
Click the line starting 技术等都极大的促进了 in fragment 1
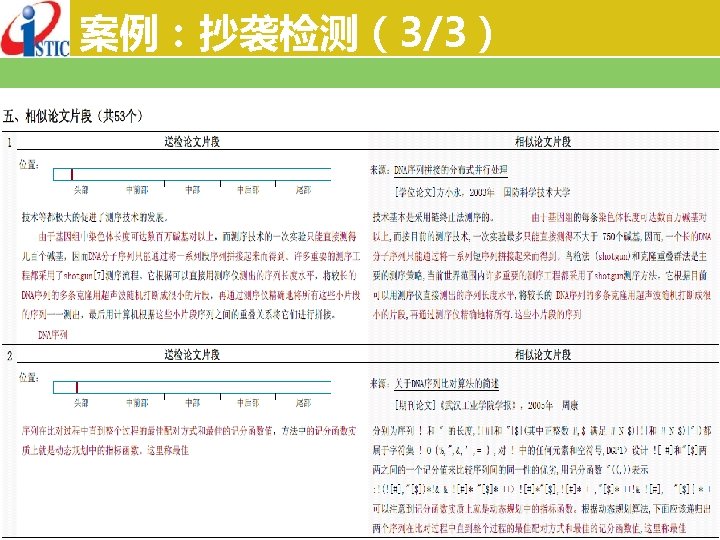pos(95,217)
